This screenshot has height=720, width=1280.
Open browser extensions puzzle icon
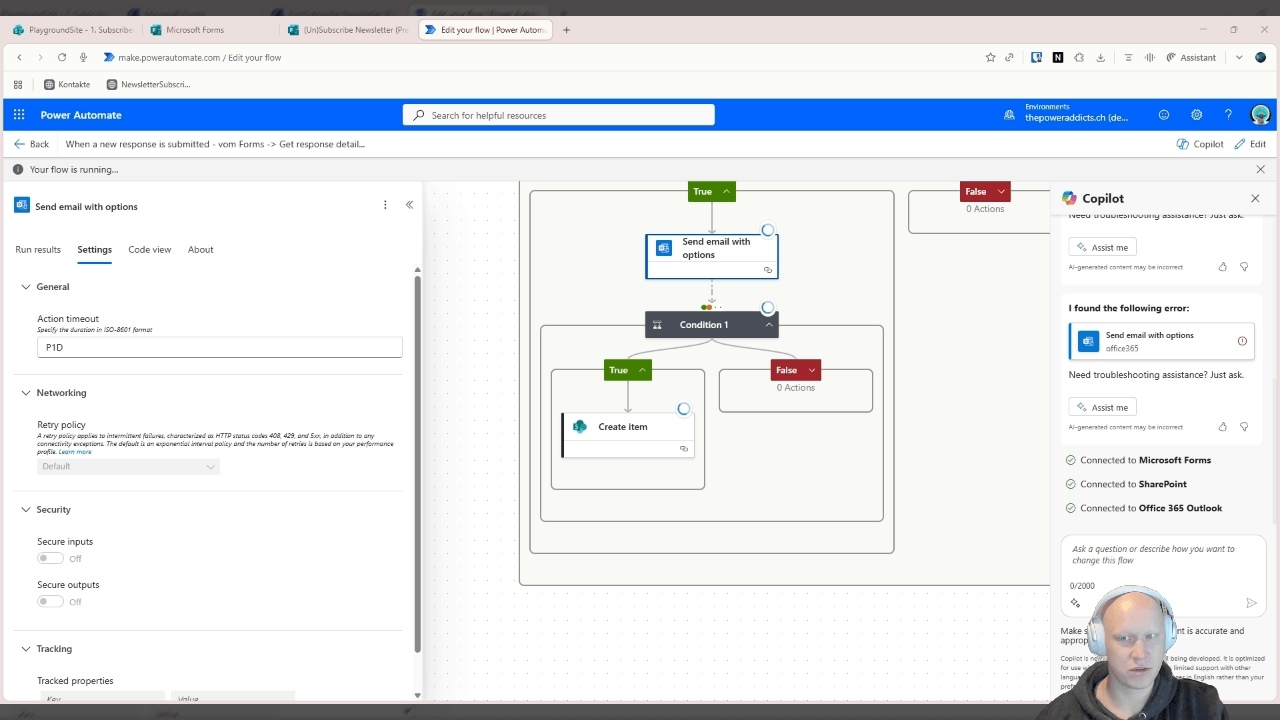1079,57
